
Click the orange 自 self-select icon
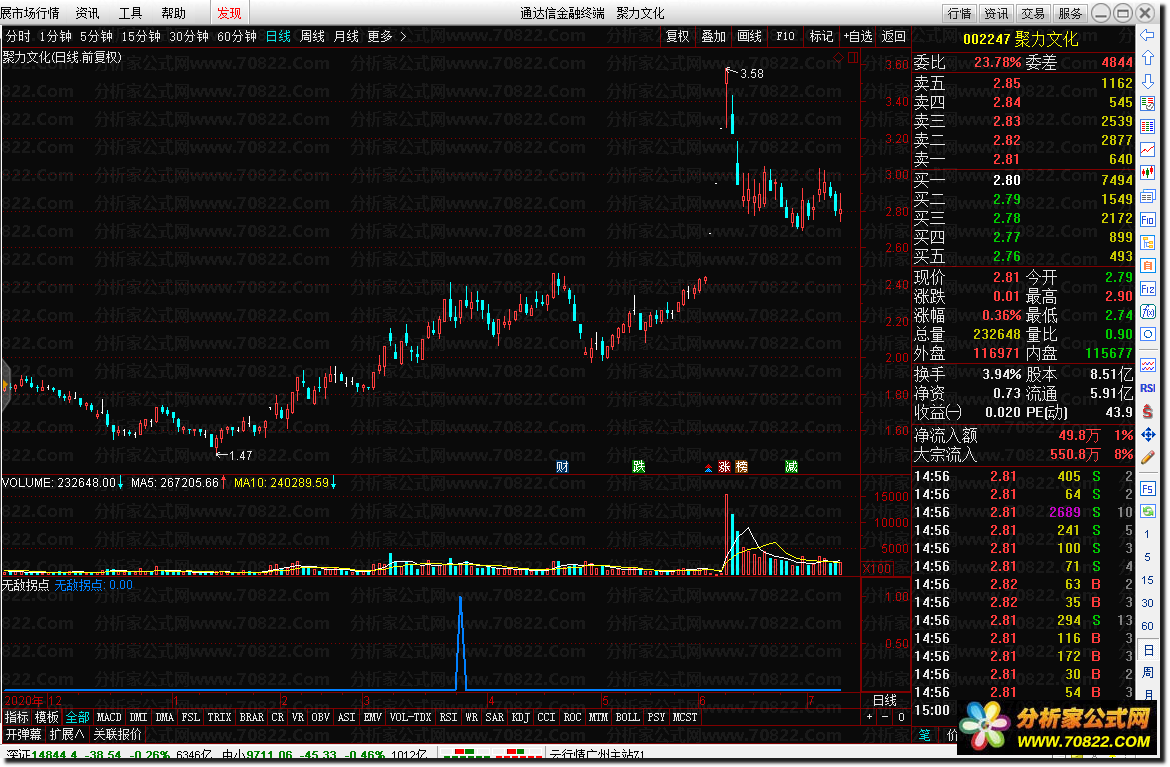tap(1148, 266)
